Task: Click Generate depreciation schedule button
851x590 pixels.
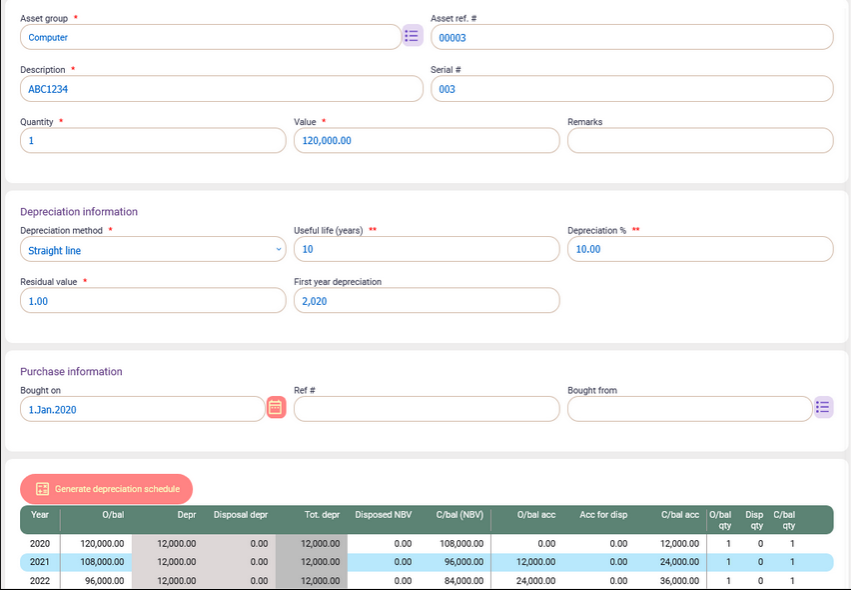Action: (x=107, y=489)
